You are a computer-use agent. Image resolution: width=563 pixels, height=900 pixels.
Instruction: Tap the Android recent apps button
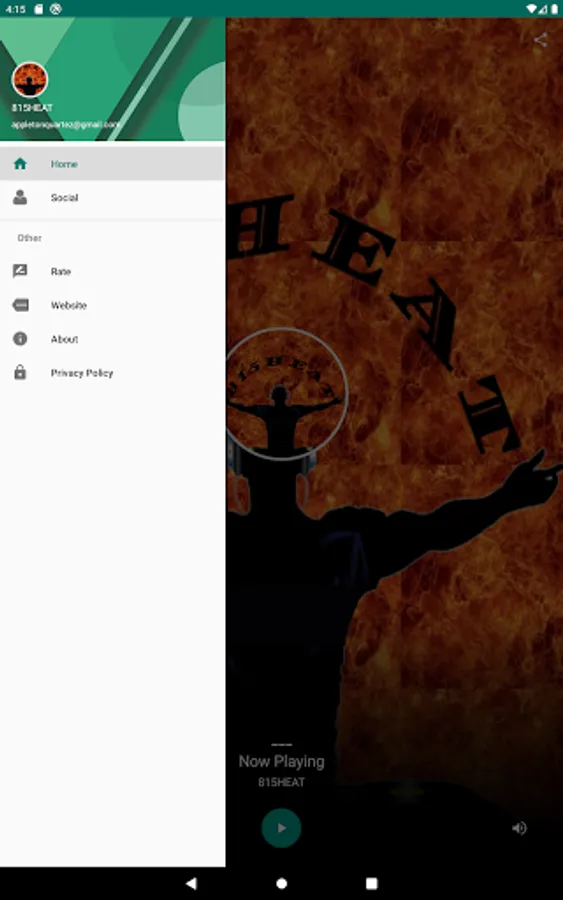tap(372, 883)
